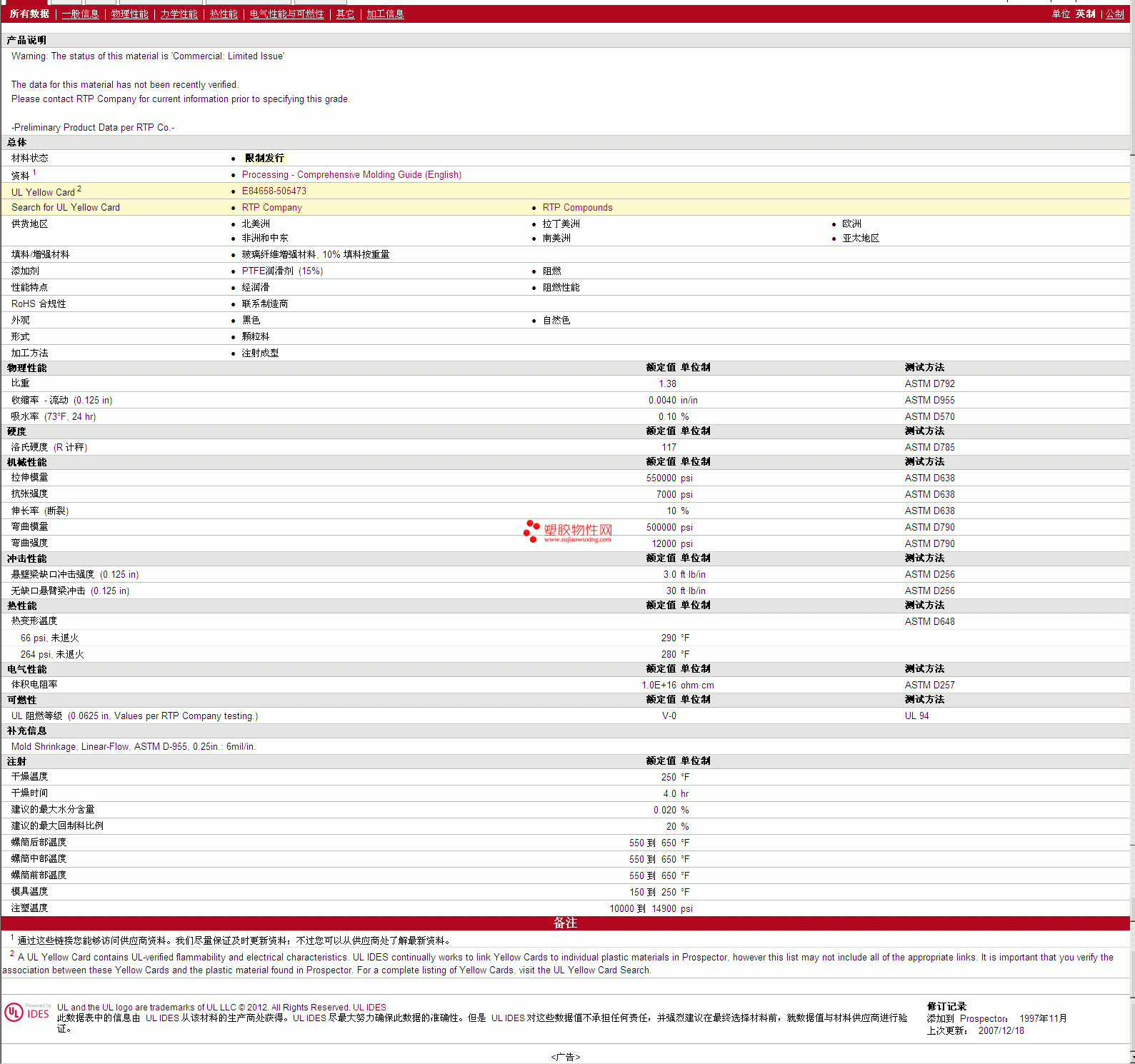Viewport: 1135px width, 1064px height.
Task: Open the 其它 tab
Action: (345, 14)
